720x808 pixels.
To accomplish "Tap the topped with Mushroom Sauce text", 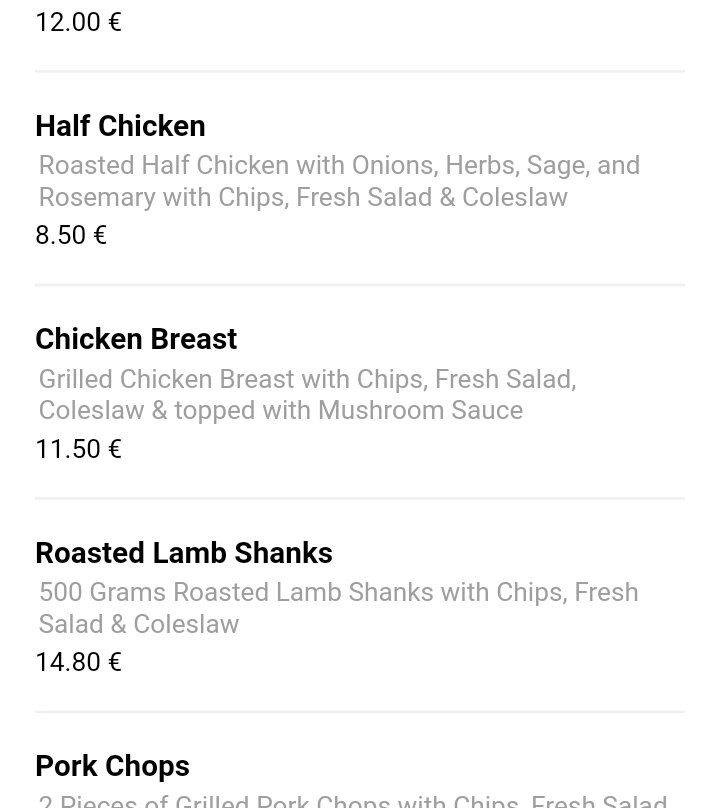I will tap(348, 411).
